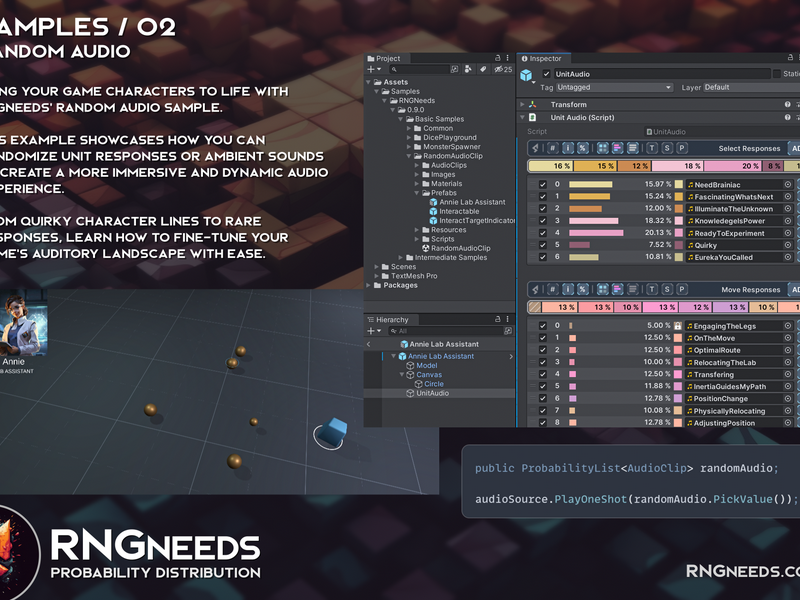Click object picker circle for NeedBrainiac clip
This screenshot has height=600, width=800.
tap(788, 185)
